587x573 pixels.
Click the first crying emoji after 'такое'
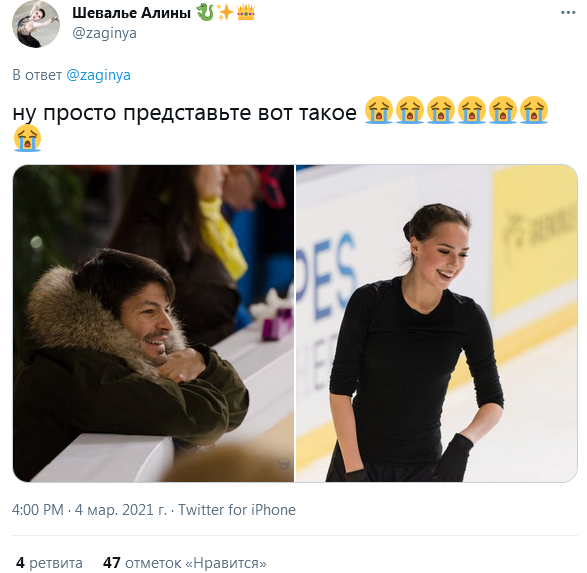click(379, 110)
